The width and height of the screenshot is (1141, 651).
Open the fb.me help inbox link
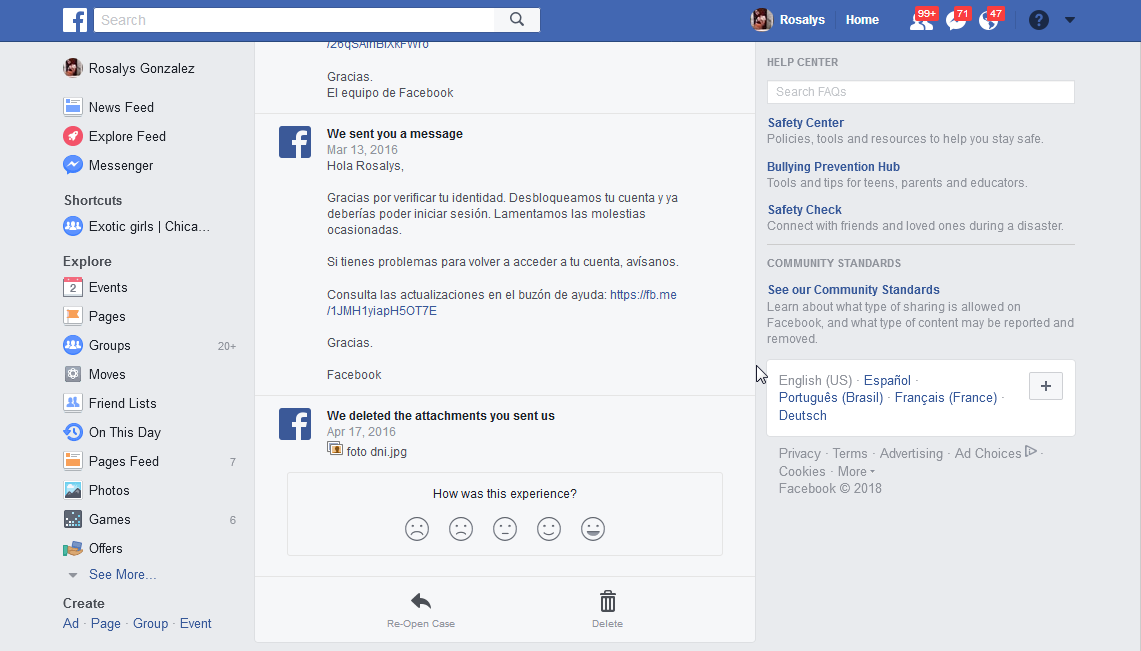point(501,303)
